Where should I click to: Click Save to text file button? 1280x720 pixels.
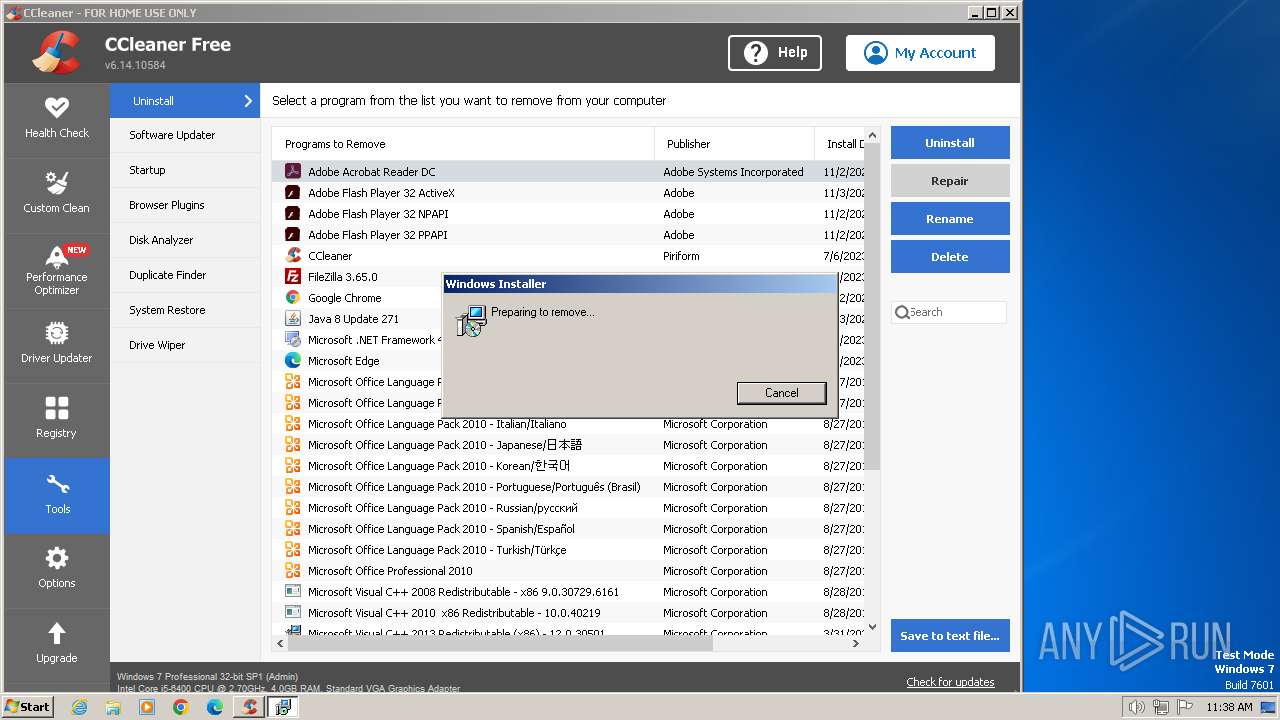coord(950,636)
